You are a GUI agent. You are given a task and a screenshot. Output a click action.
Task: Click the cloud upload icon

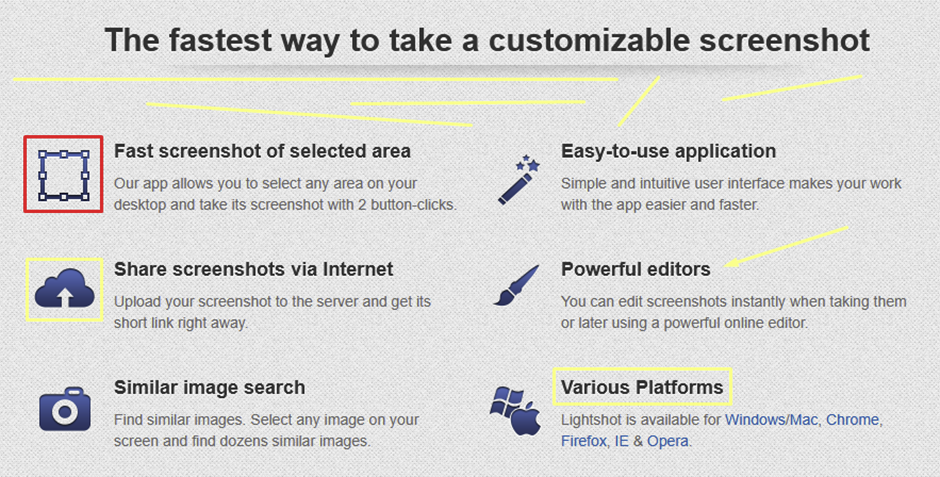point(64,291)
